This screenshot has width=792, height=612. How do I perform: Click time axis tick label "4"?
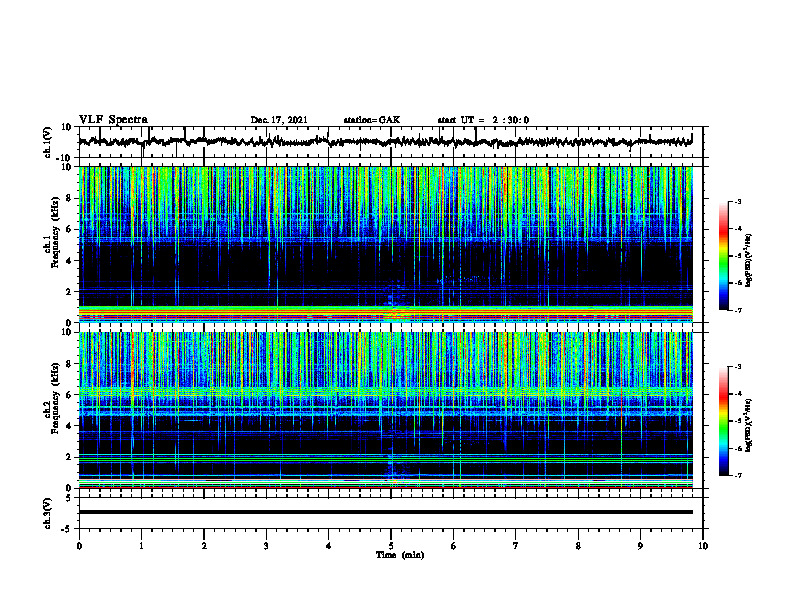pyautogui.click(x=329, y=546)
